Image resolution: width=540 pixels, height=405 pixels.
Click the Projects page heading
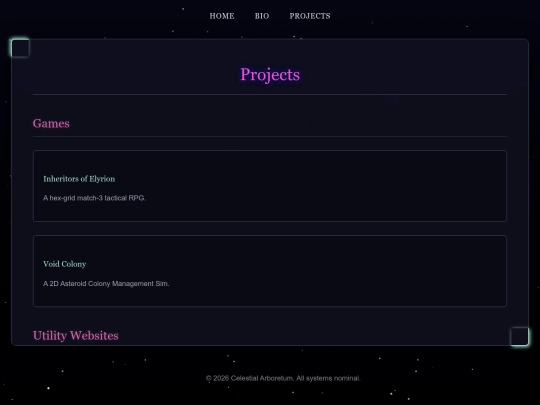[270, 75]
